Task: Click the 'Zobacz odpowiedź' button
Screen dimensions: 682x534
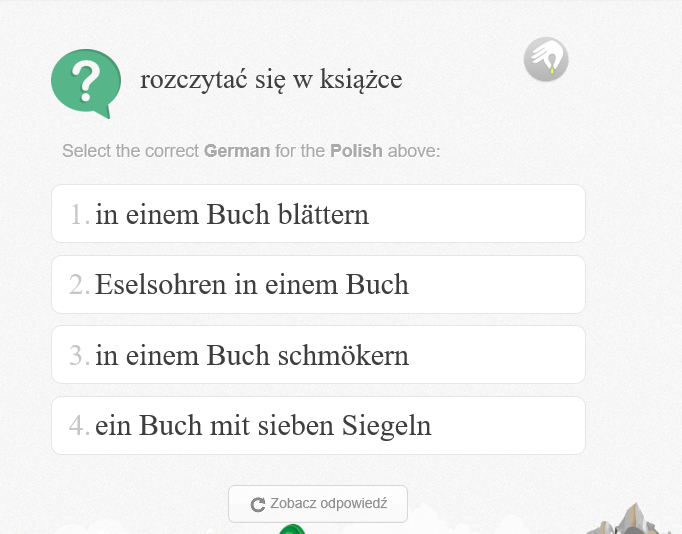Action: [318, 504]
